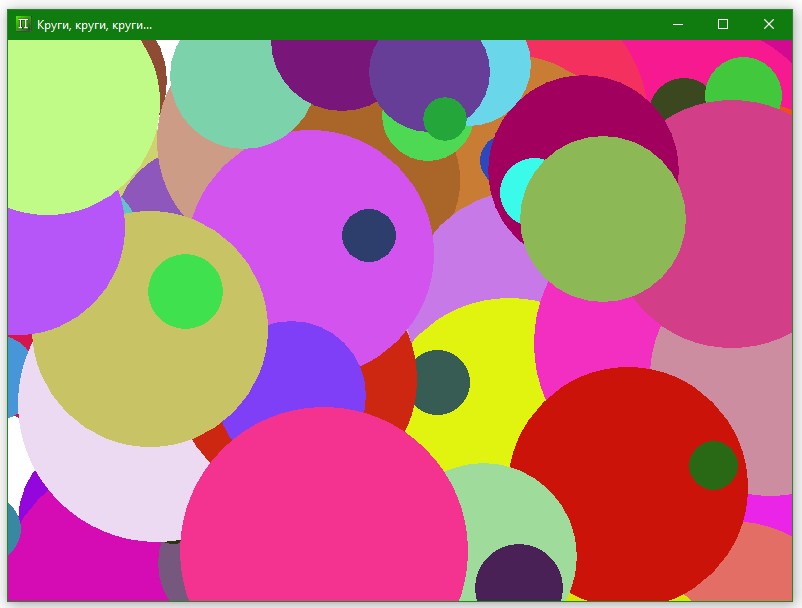Close the Круги, круги, круги window
The height and width of the screenshot is (608, 802).
768,24
